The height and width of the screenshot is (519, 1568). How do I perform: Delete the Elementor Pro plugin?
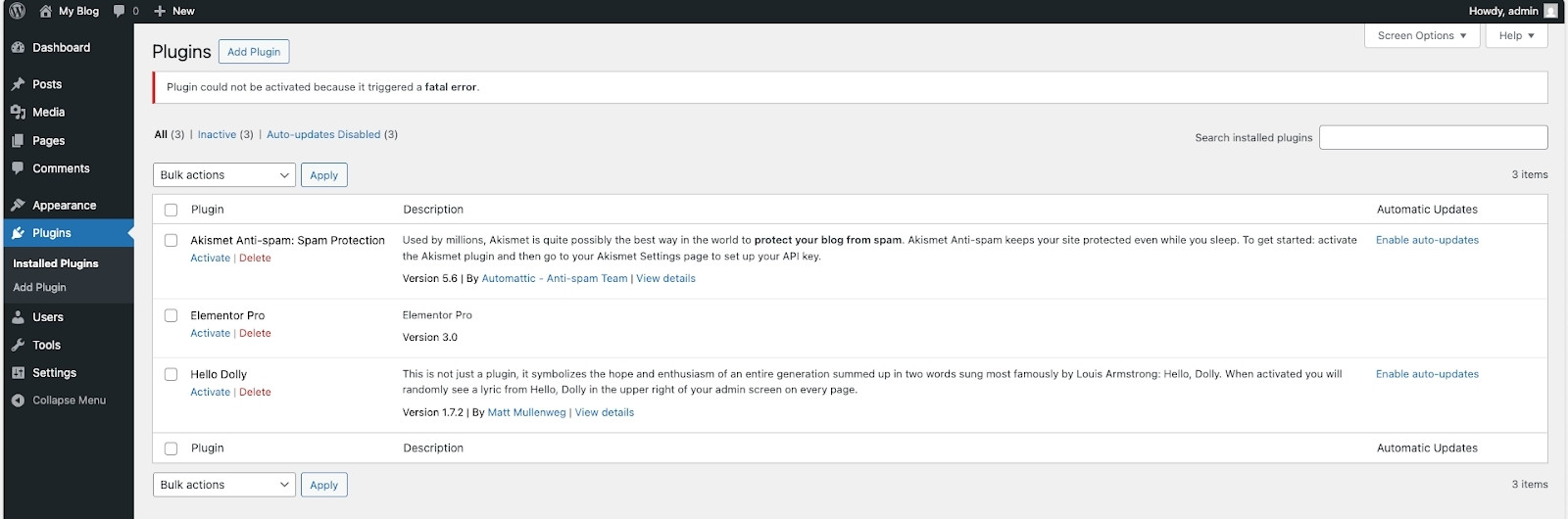(255, 333)
